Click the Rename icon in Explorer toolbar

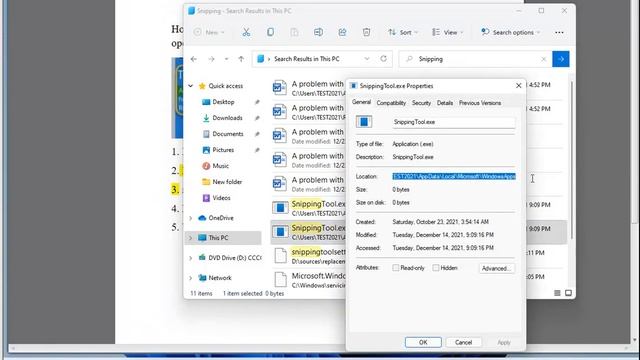pos(318,32)
